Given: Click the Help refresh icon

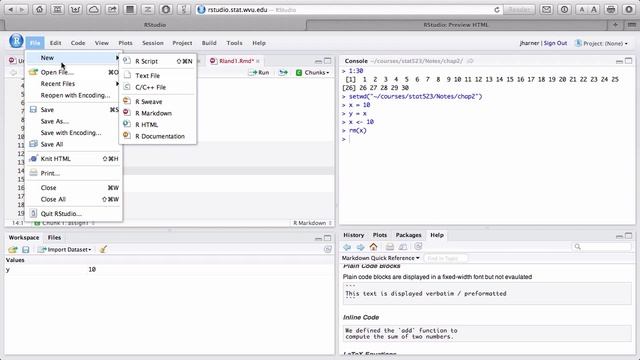Looking at the screenshot, I should click(x=418, y=246).
